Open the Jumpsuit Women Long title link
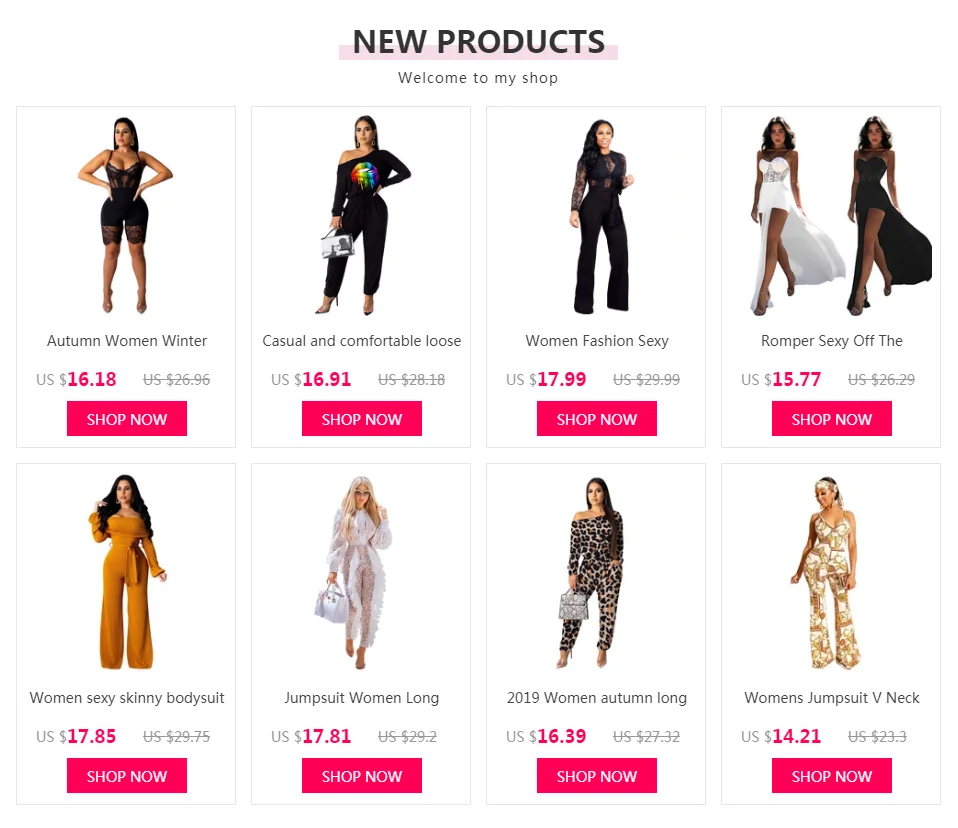 click(362, 698)
